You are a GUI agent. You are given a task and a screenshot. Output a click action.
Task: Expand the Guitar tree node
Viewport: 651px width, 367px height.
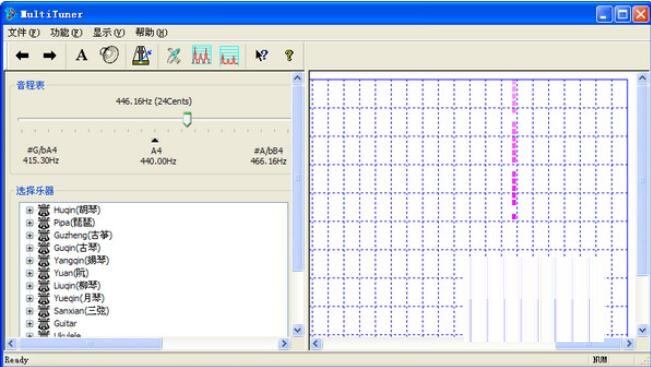tap(29, 323)
